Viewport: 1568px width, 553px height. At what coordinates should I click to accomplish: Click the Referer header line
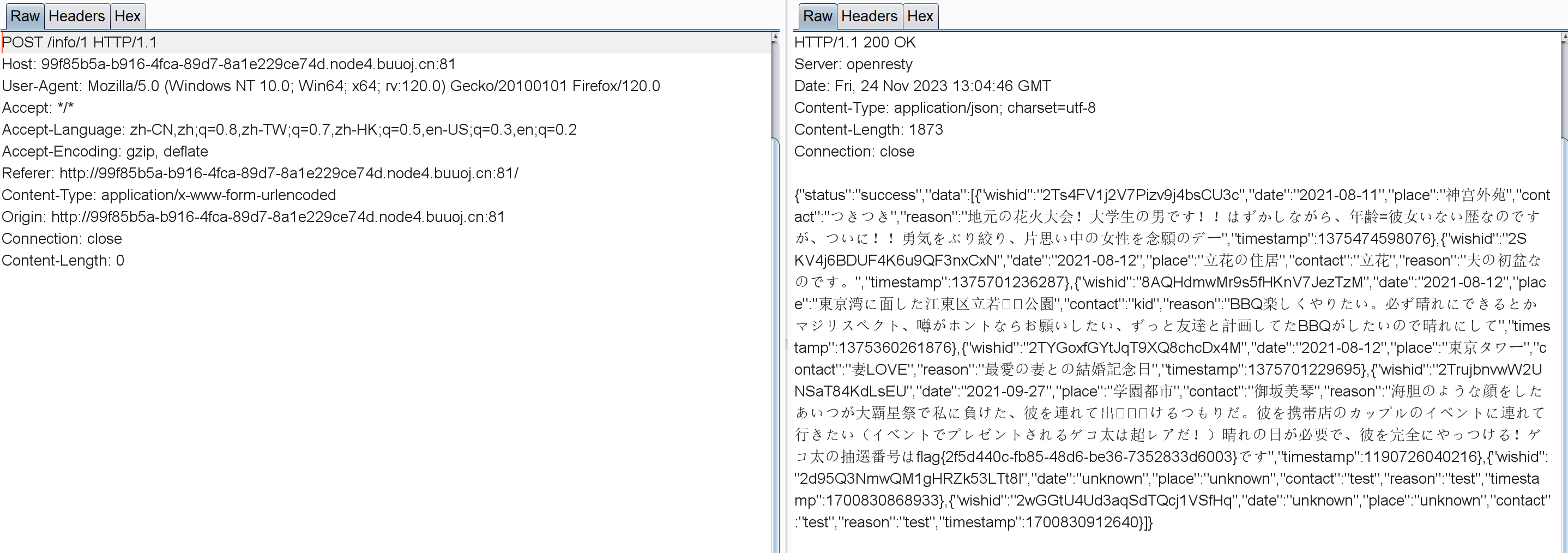coord(260,173)
